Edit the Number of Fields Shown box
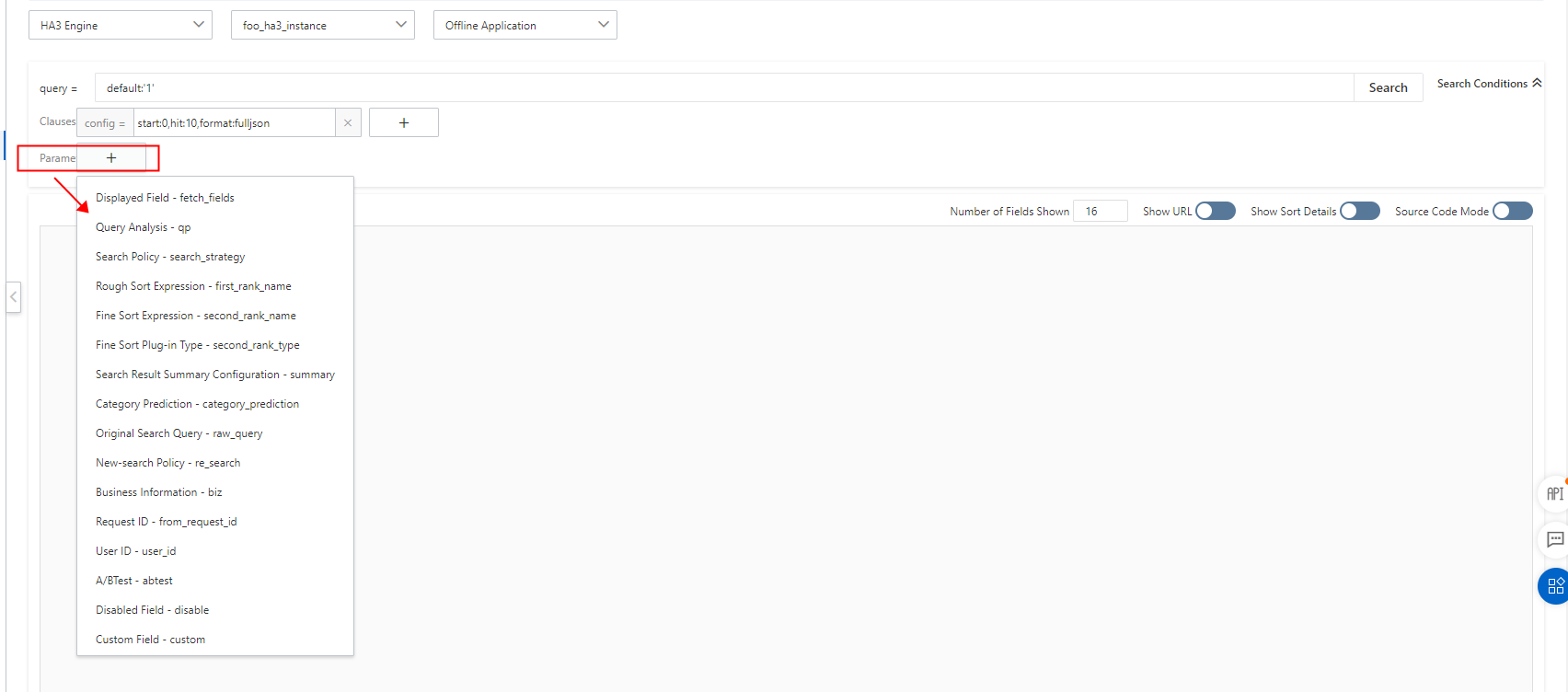The image size is (1568, 692). 1101,211
